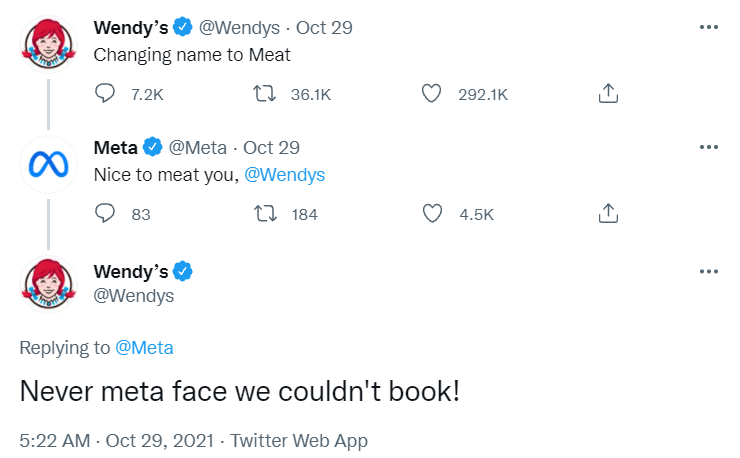Like Meta's 'Nice to meat you' tweet
Image resolution: width=740 pixels, height=458 pixels.
click(431, 213)
